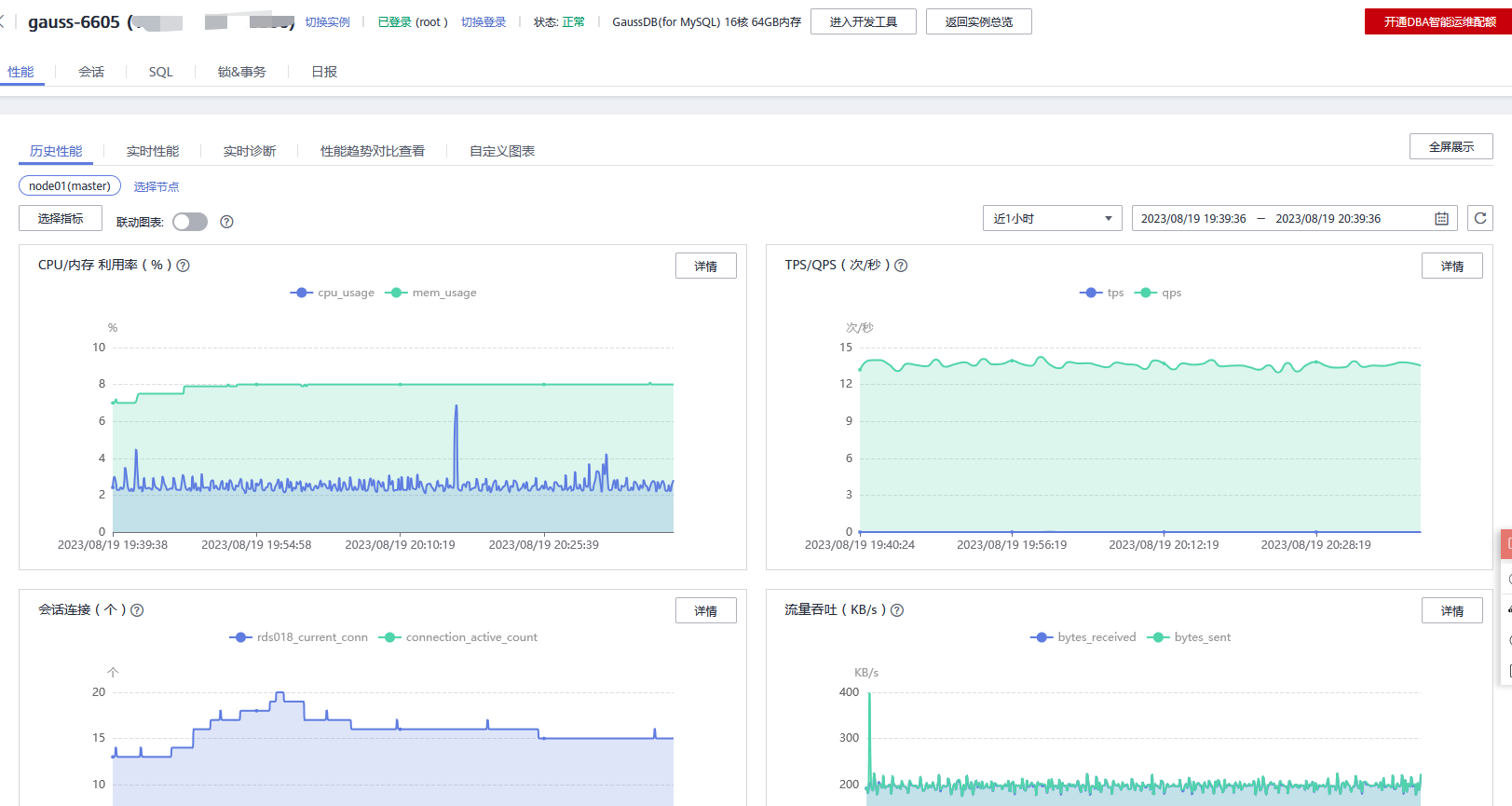
Task: Click the 切换实例 link
Action: point(327,22)
